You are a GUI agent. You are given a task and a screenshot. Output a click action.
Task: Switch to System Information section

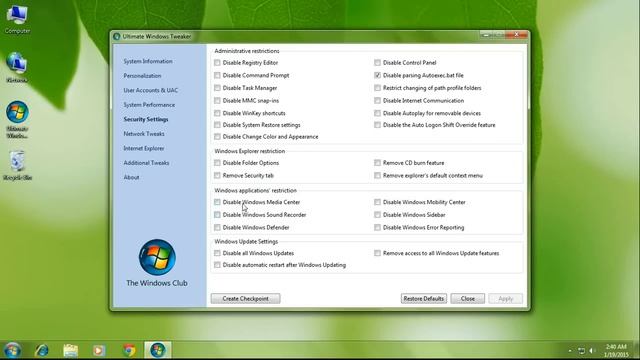pos(148,61)
